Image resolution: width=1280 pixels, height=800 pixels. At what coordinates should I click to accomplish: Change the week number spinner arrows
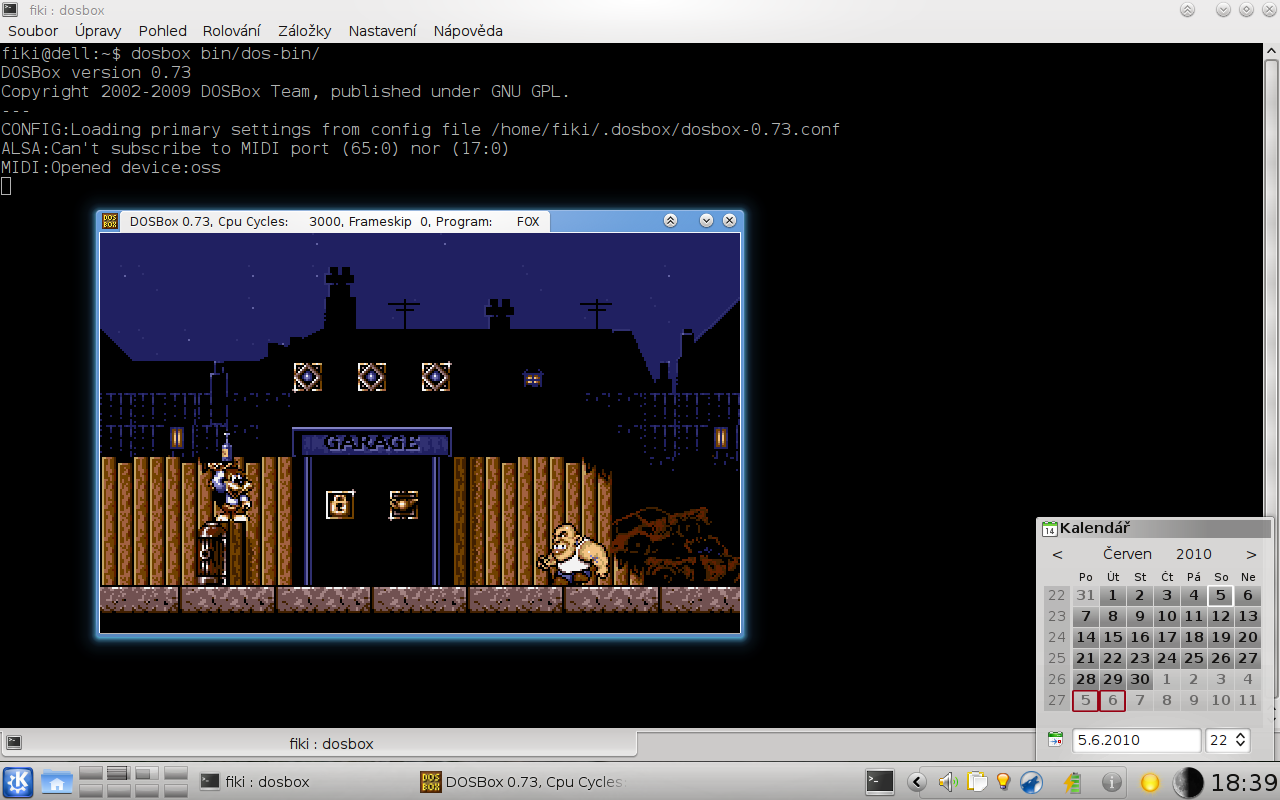coord(1241,740)
